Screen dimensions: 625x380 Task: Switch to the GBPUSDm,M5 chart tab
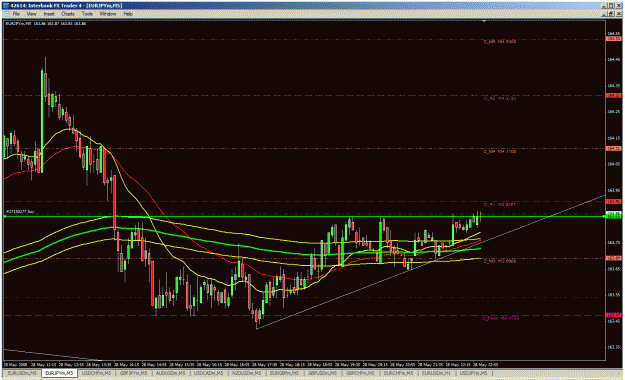pyautogui.click(x=322, y=373)
